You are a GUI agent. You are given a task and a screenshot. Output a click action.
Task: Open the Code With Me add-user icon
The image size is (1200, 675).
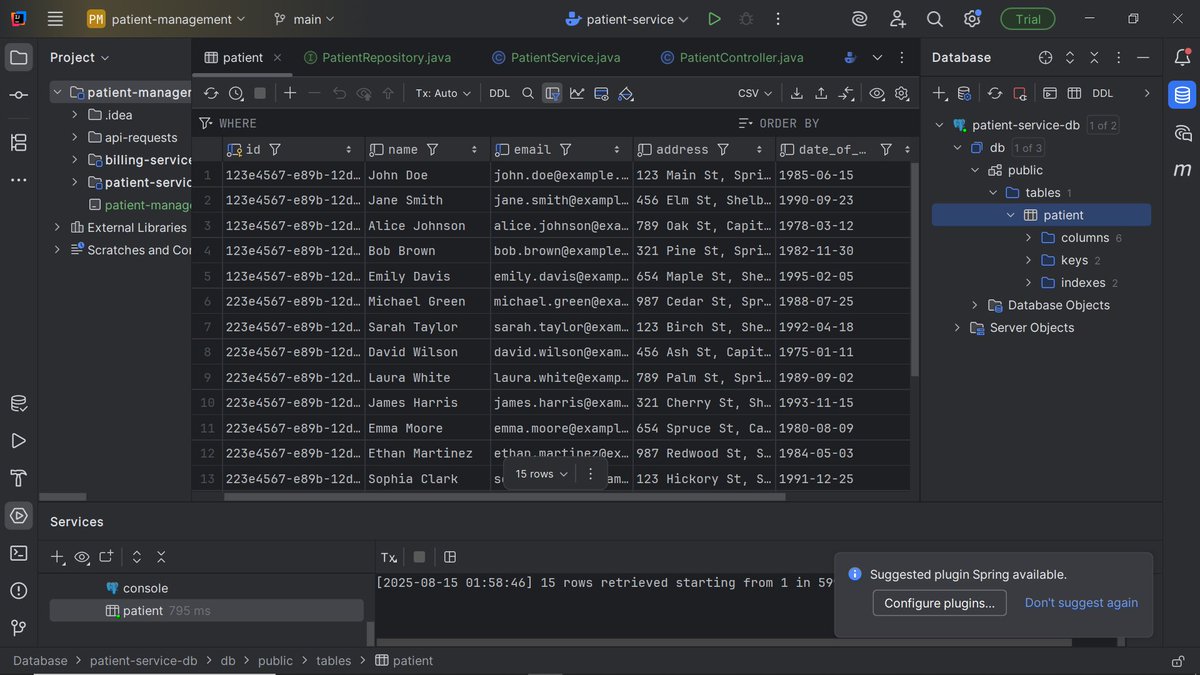897,19
